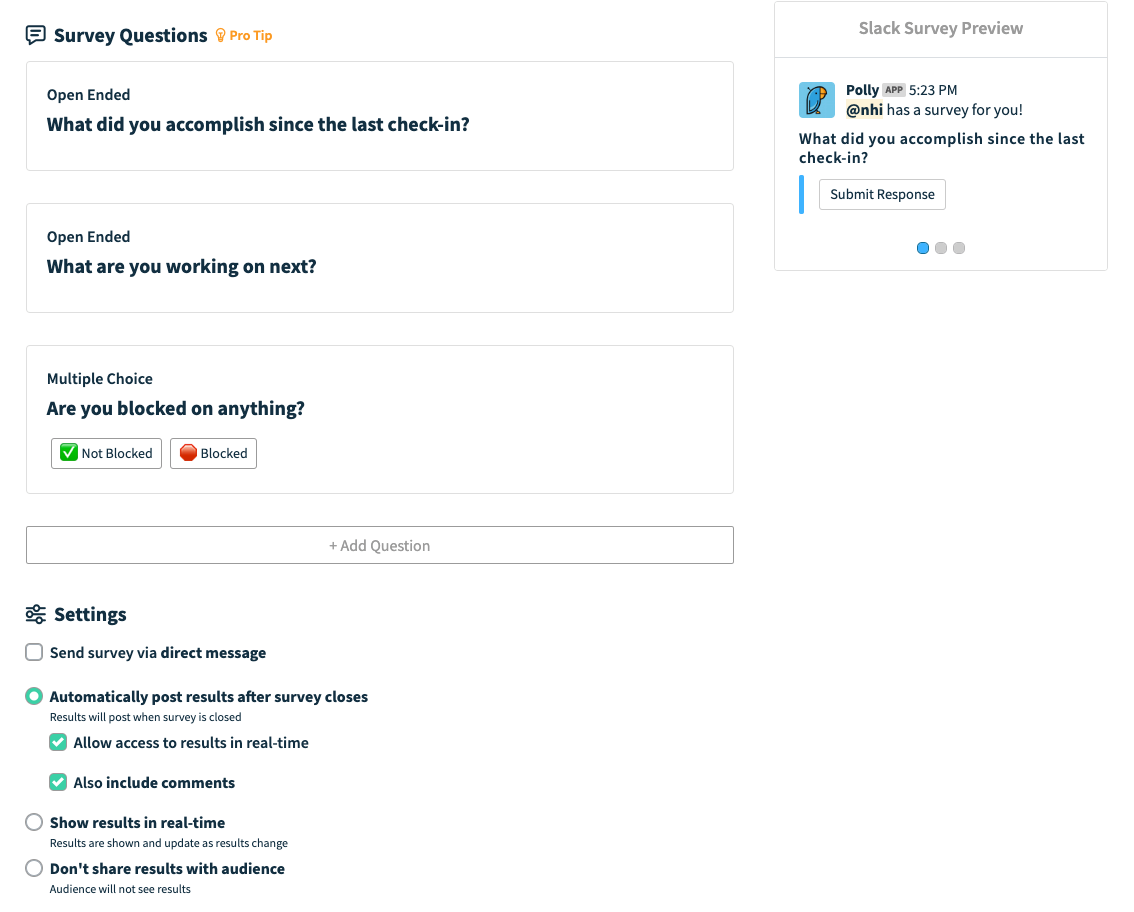Edit the accomplish since last check-in question
Viewport: 1134px width, 912px height.
coord(380,116)
